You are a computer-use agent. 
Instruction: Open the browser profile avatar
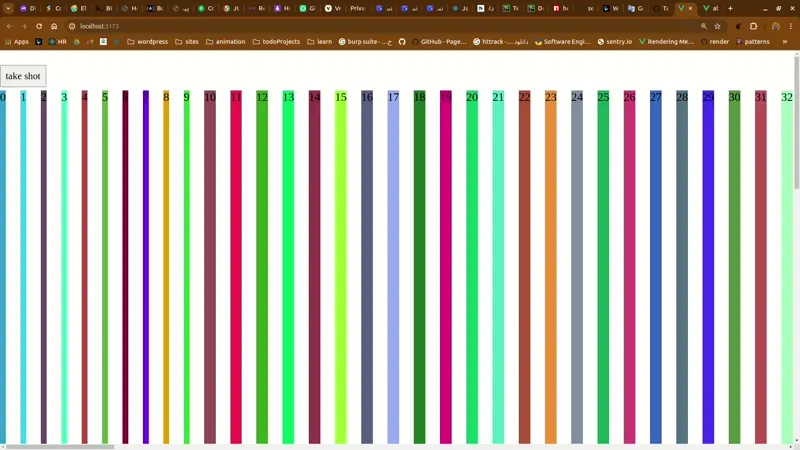coord(776,26)
